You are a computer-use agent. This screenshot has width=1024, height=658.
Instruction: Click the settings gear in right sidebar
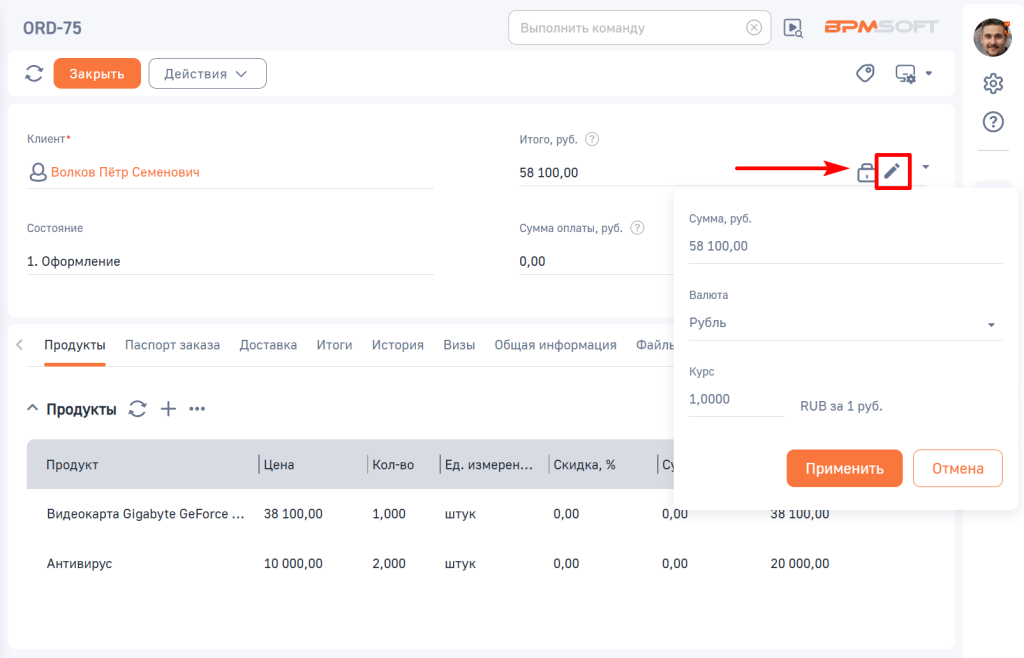coord(992,83)
